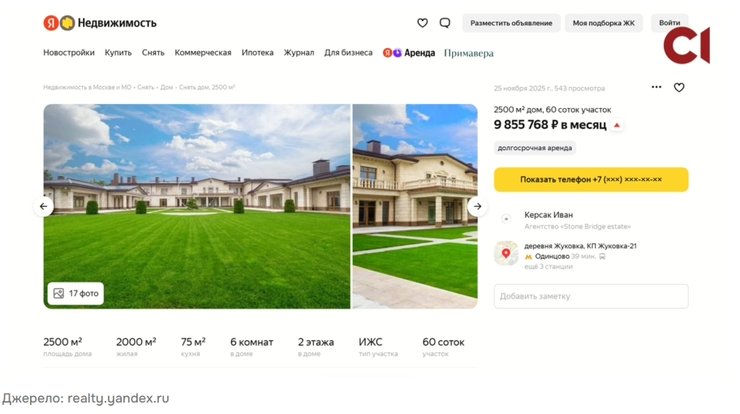Open the map location pin thumbnail
This screenshot has height=414, width=740.
(506, 253)
